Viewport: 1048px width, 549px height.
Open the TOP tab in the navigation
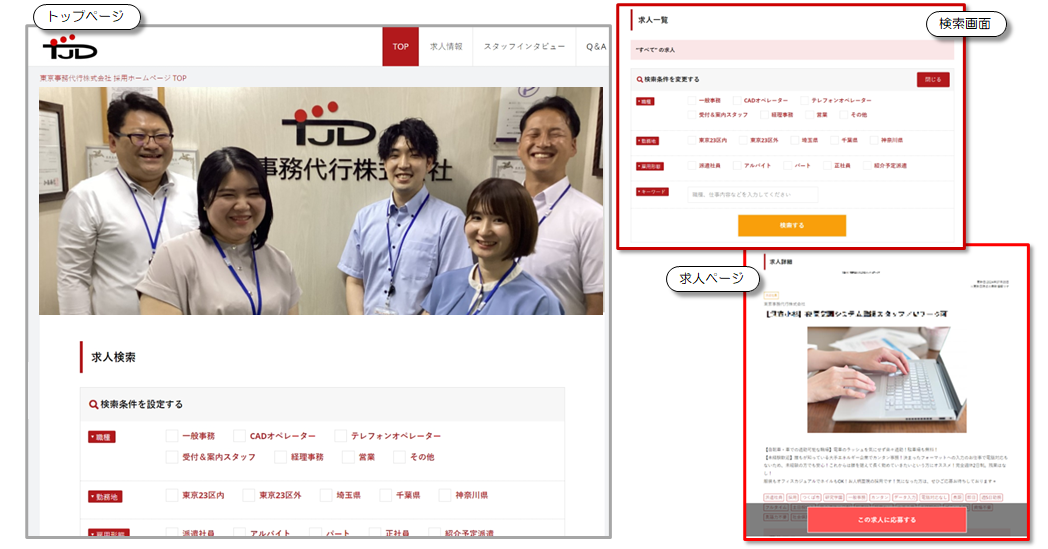[400, 46]
